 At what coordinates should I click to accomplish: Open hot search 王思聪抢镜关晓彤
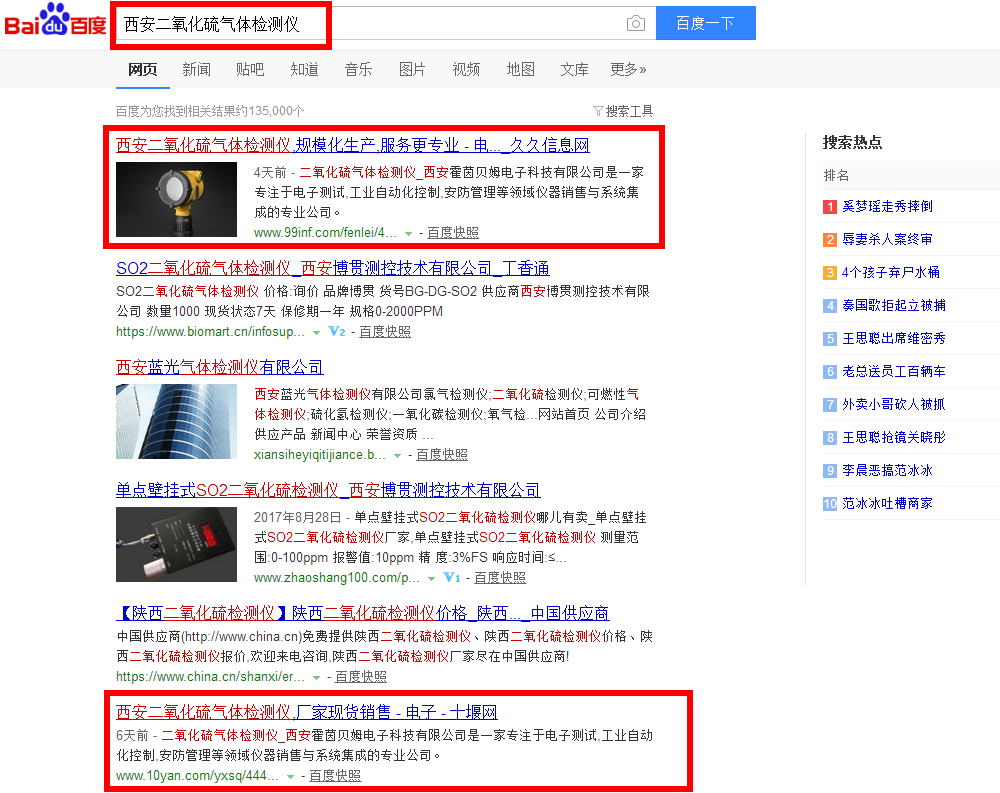pos(893,438)
